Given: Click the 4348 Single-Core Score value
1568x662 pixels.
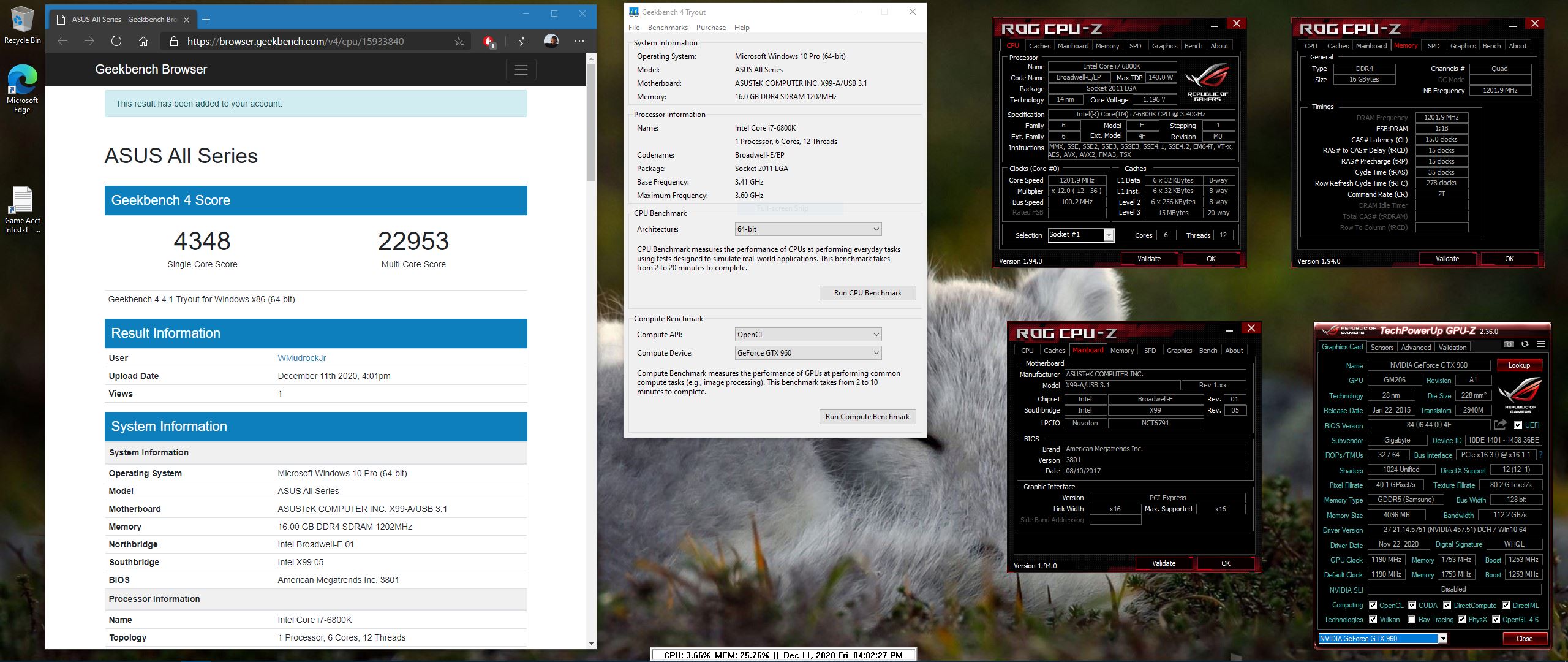Looking at the screenshot, I should [202, 241].
